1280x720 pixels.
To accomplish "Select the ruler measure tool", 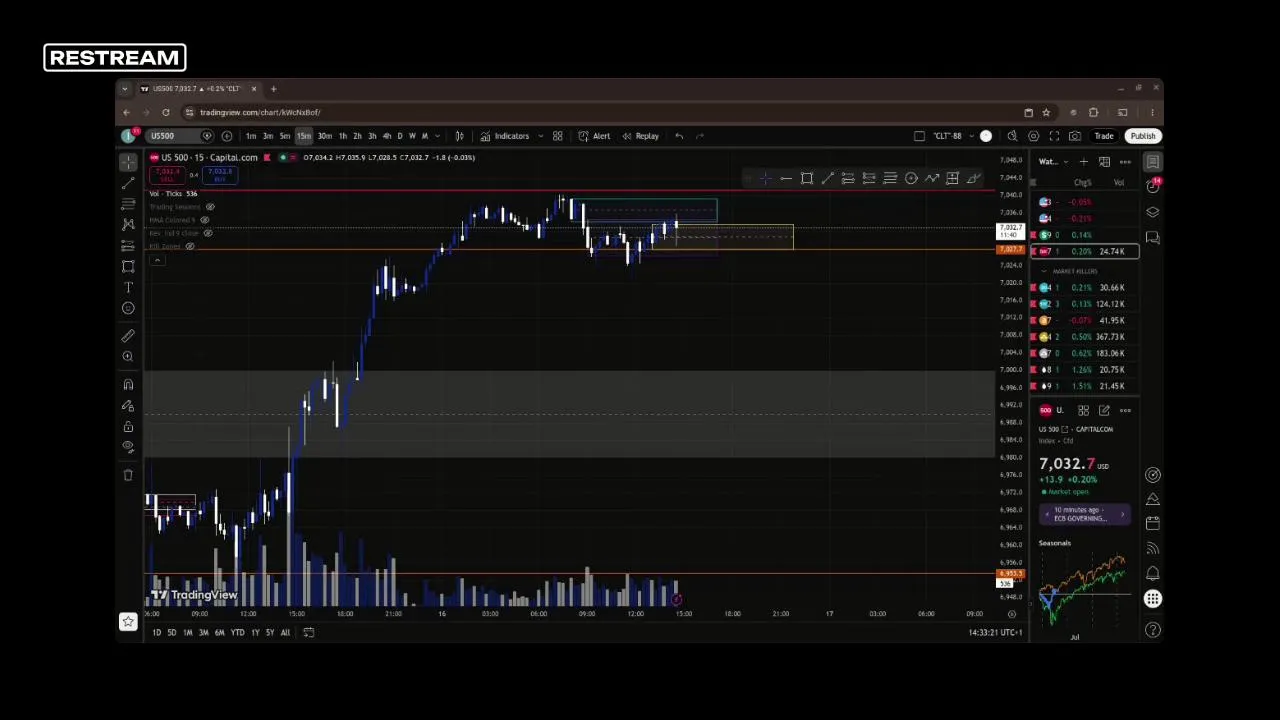I will pos(128,336).
